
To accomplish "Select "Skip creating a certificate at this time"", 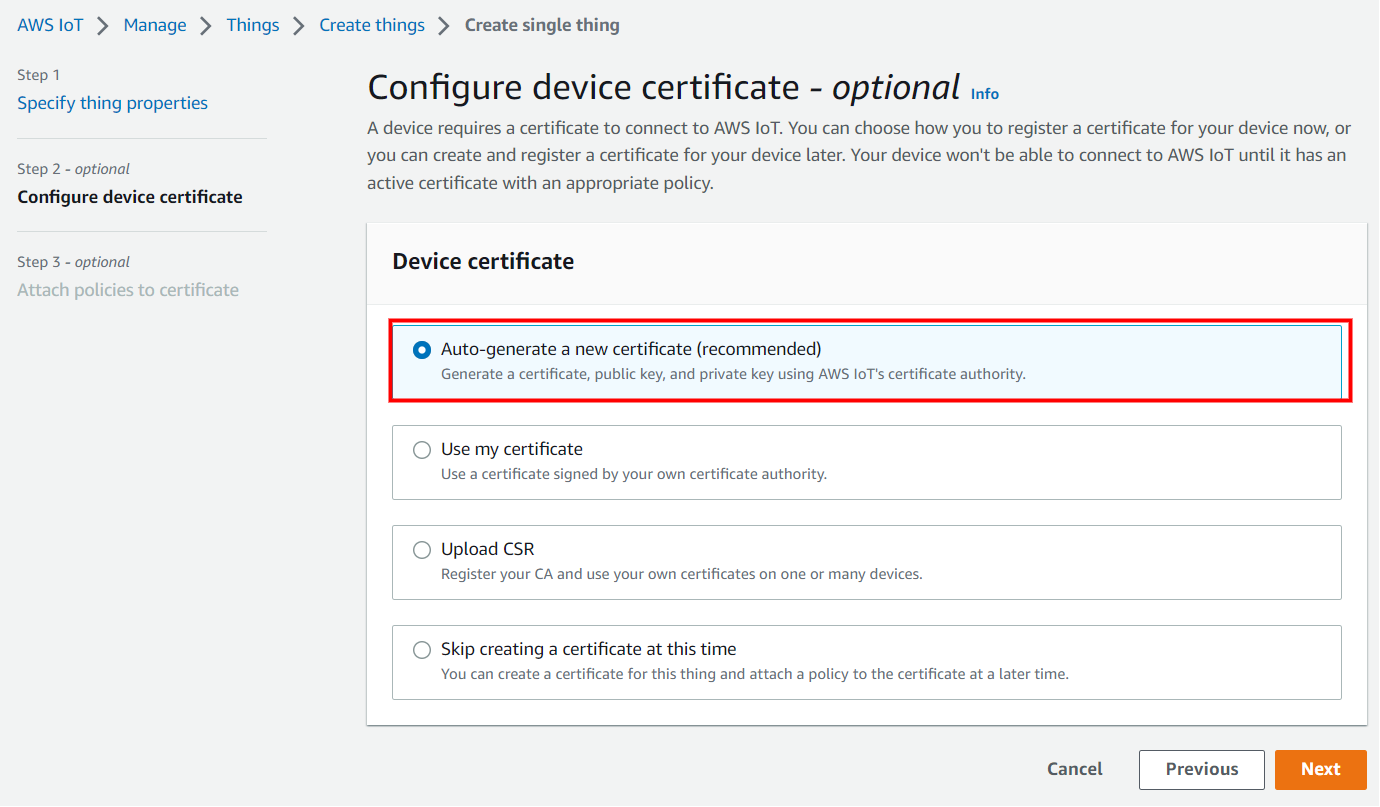I will [x=421, y=650].
